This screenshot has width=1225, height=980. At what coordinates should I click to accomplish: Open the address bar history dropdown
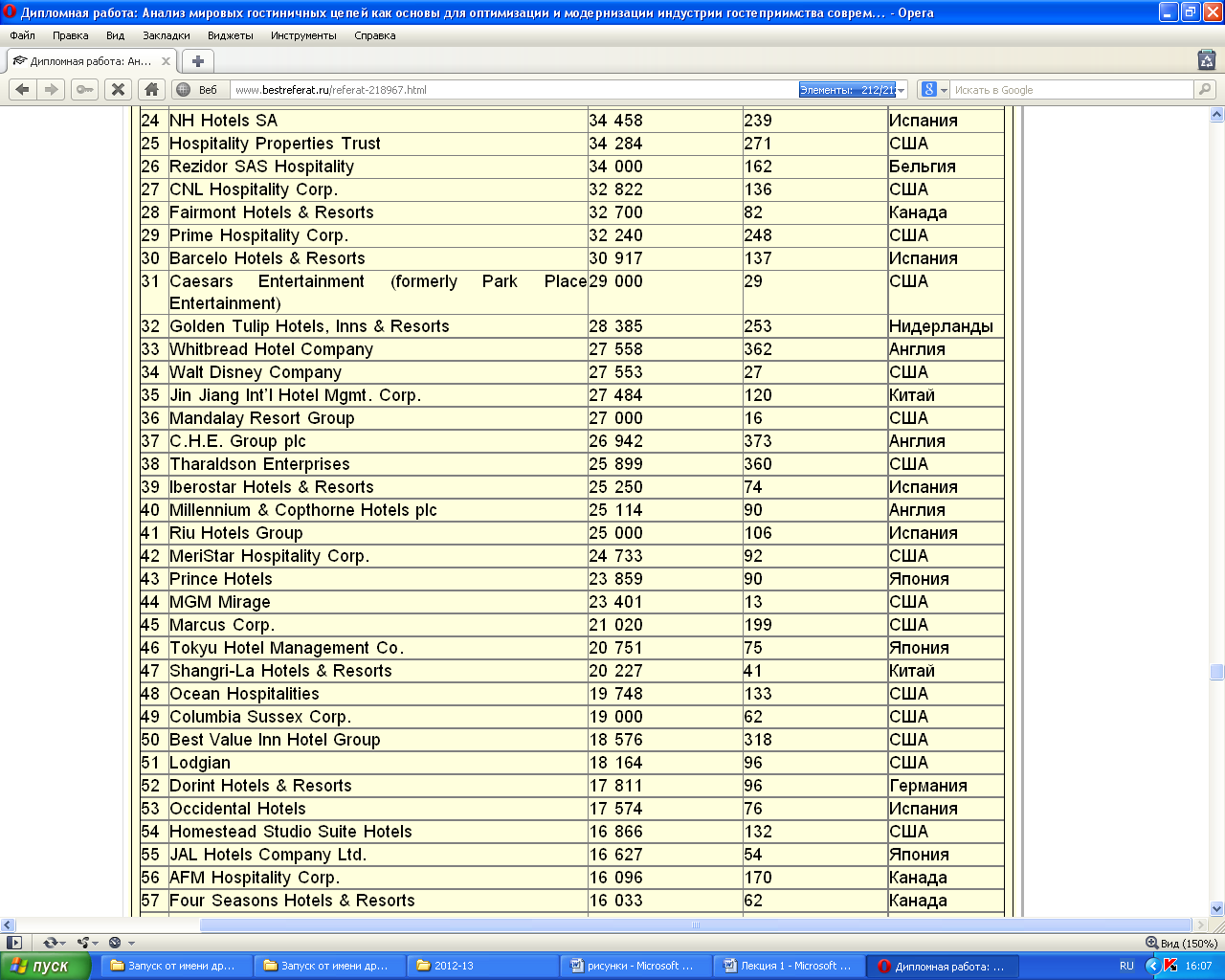(902, 90)
